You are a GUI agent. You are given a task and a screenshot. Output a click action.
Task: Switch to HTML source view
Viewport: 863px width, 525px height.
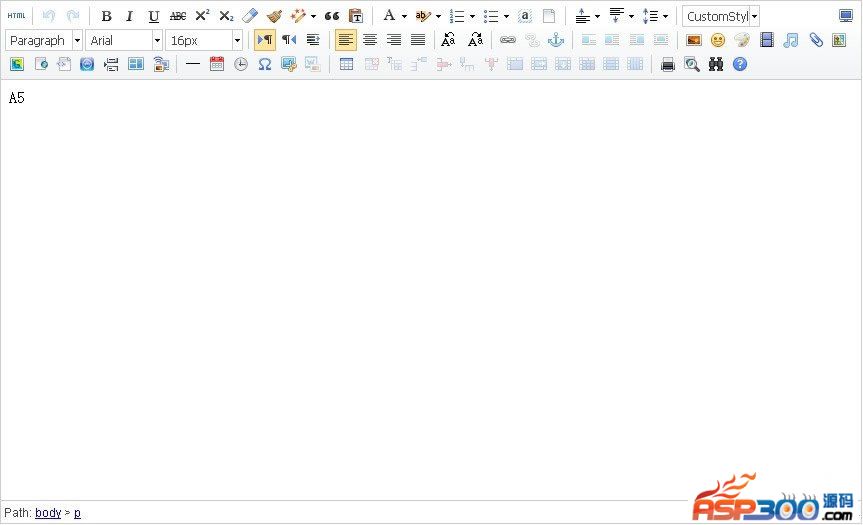(x=17, y=16)
